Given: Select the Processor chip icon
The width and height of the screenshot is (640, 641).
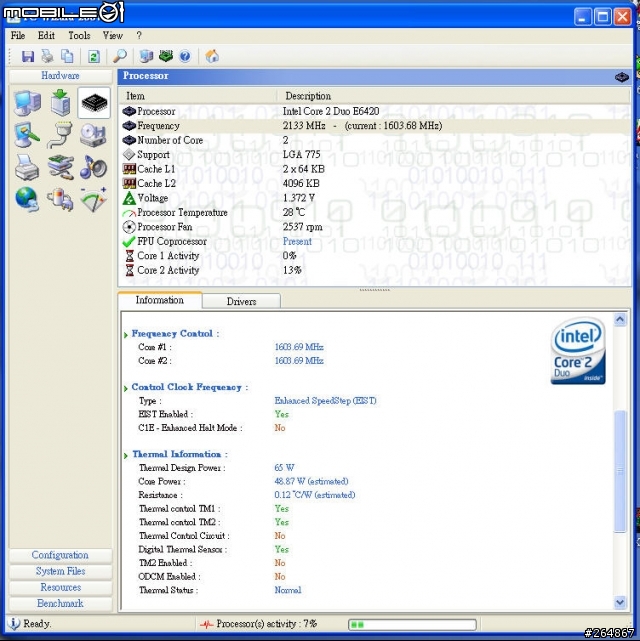Looking at the screenshot, I should pos(94,103).
